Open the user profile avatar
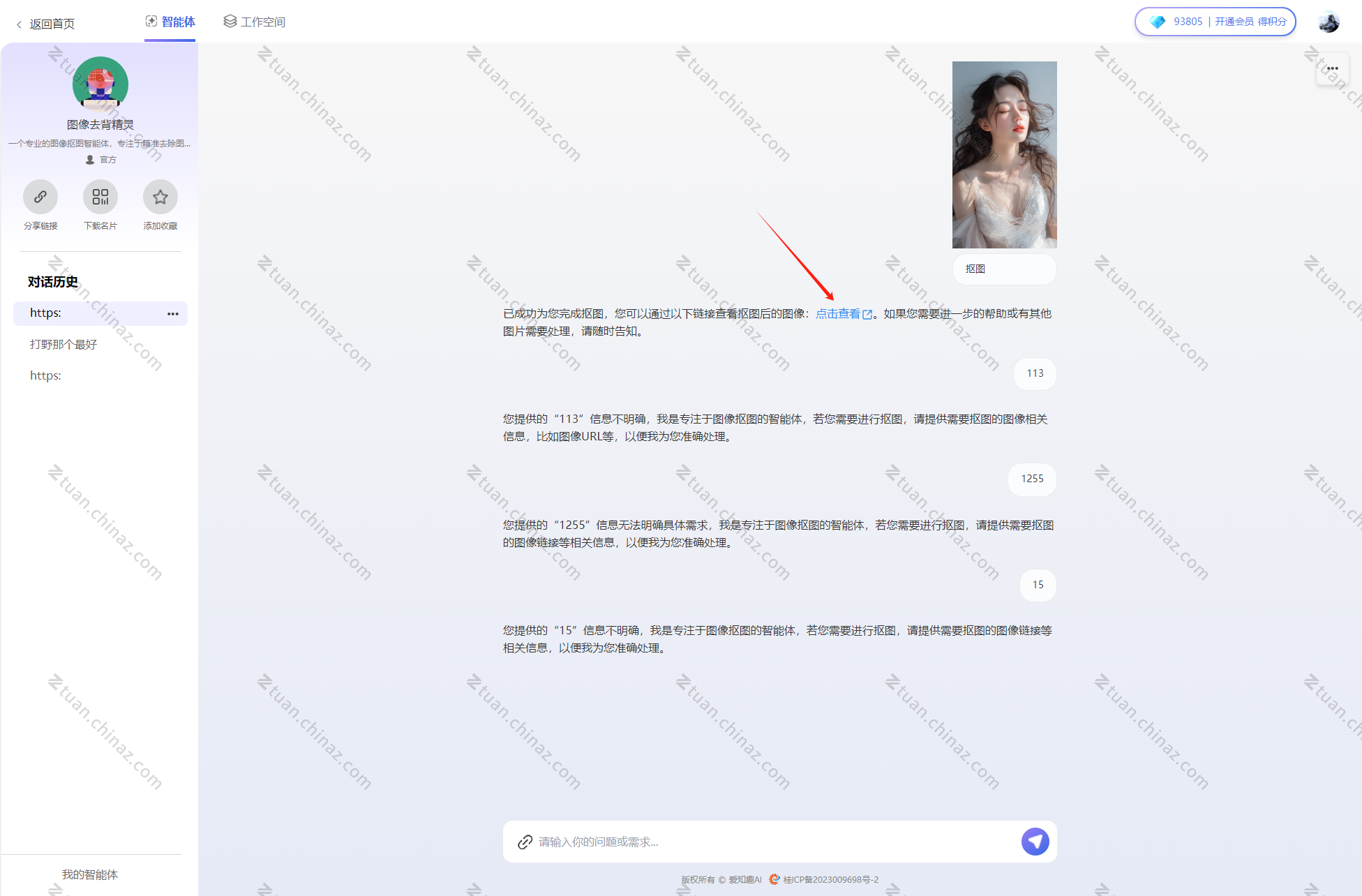Viewport: 1362px width, 896px height. (x=1329, y=22)
